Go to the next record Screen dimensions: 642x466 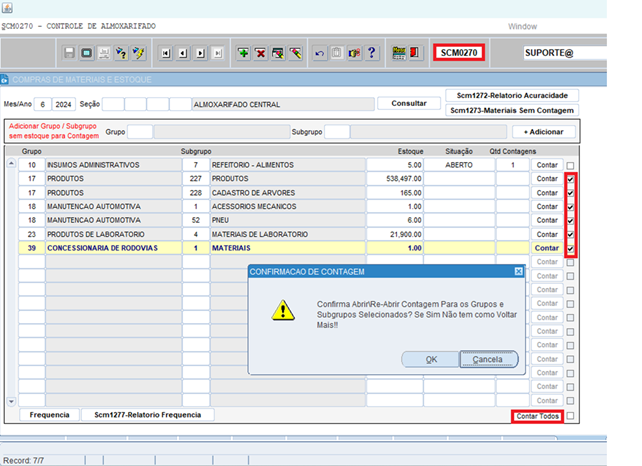(x=201, y=53)
